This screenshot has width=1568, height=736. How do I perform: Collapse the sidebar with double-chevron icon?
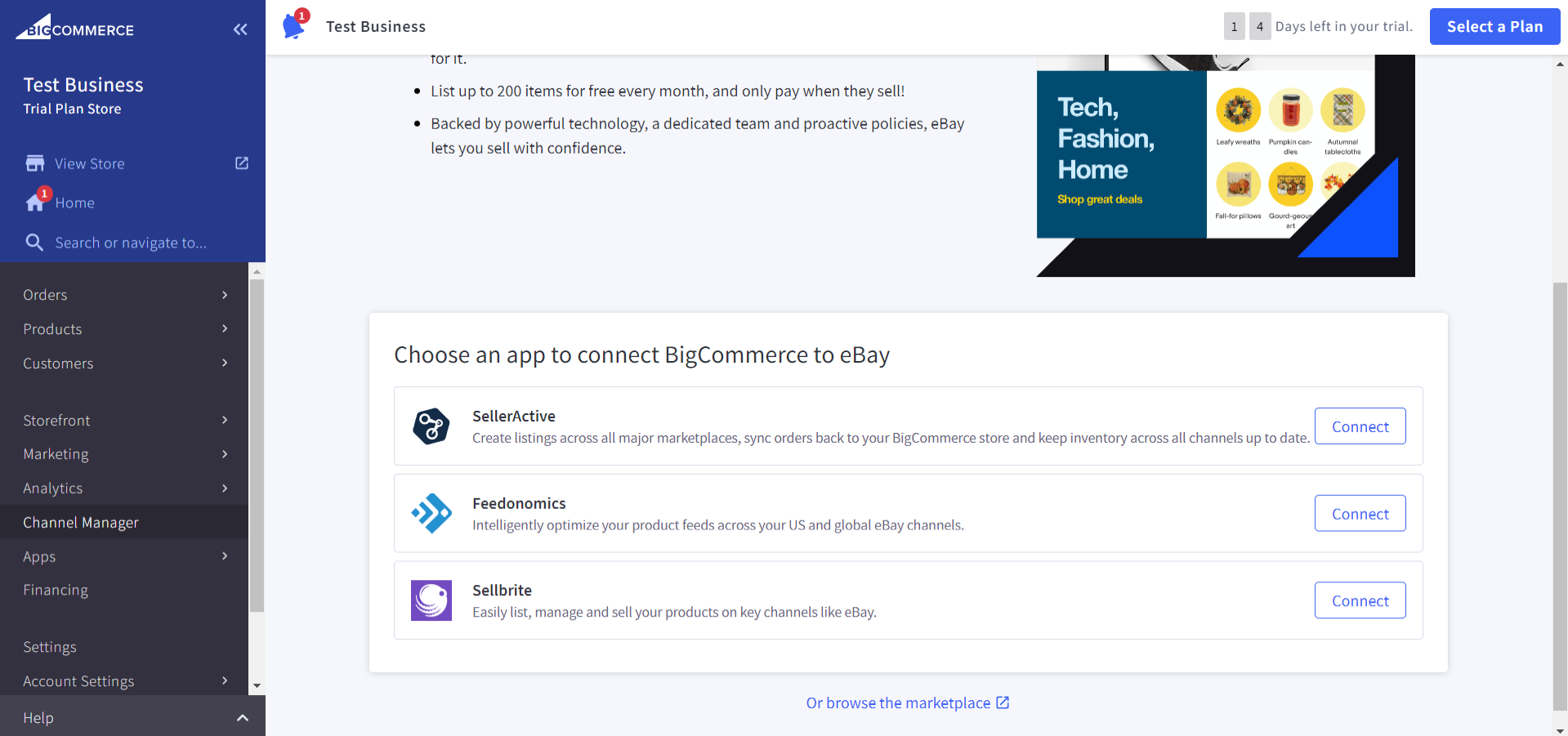(x=240, y=29)
